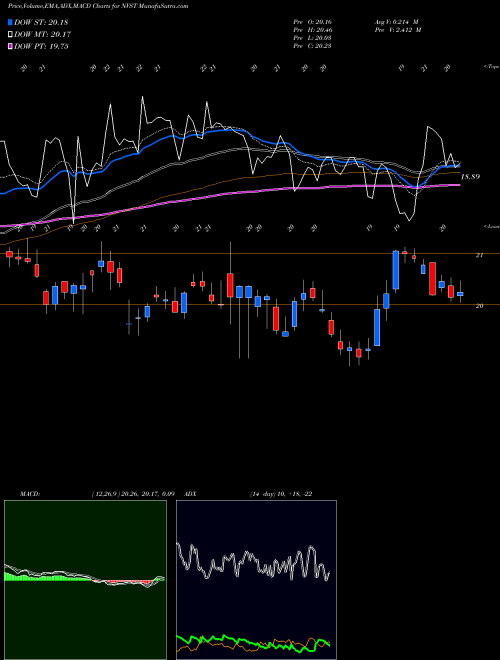Click the blue DOW ST legend square

pos(10,22)
